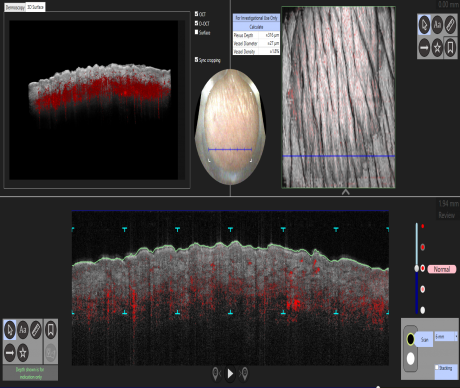Click the Calculate button
The height and width of the screenshot is (388, 460).
click(256, 27)
